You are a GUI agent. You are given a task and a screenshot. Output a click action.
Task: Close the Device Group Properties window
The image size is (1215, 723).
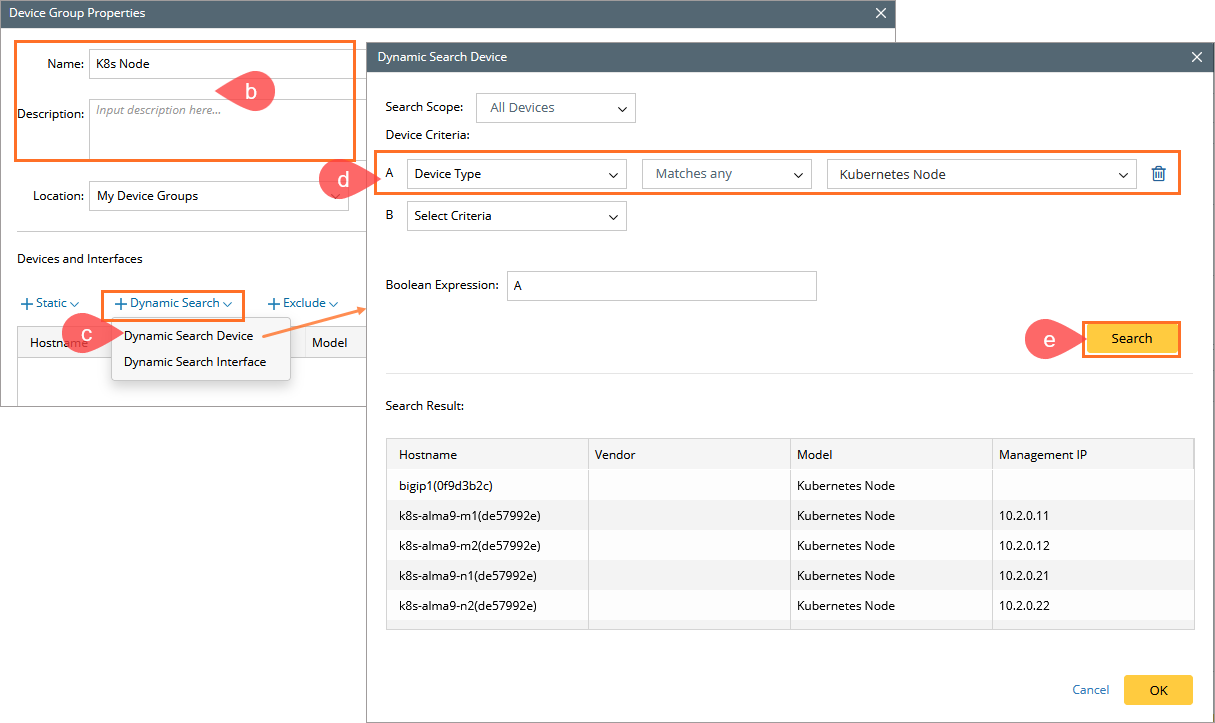tap(880, 13)
